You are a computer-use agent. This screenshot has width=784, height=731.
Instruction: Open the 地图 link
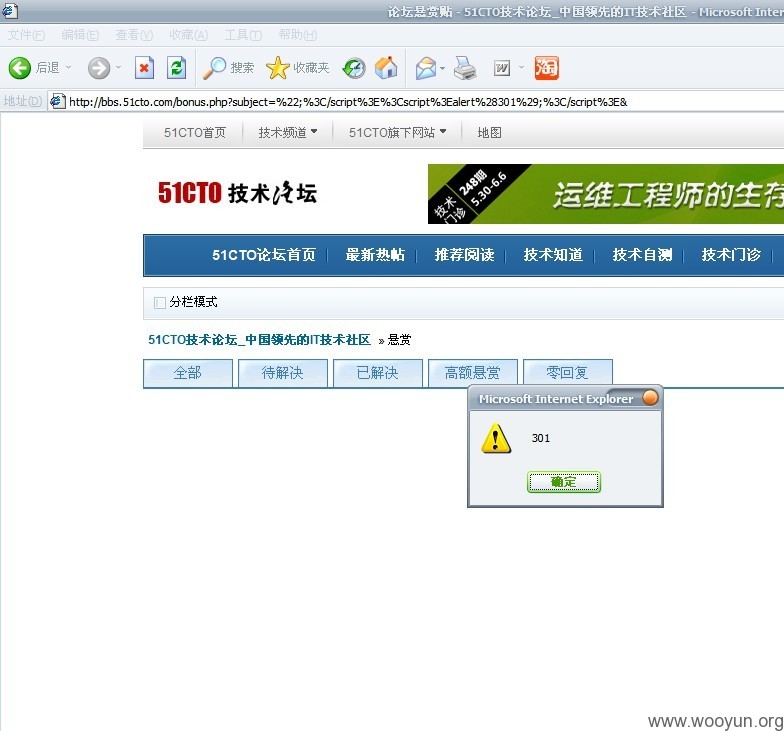[x=490, y=132]
